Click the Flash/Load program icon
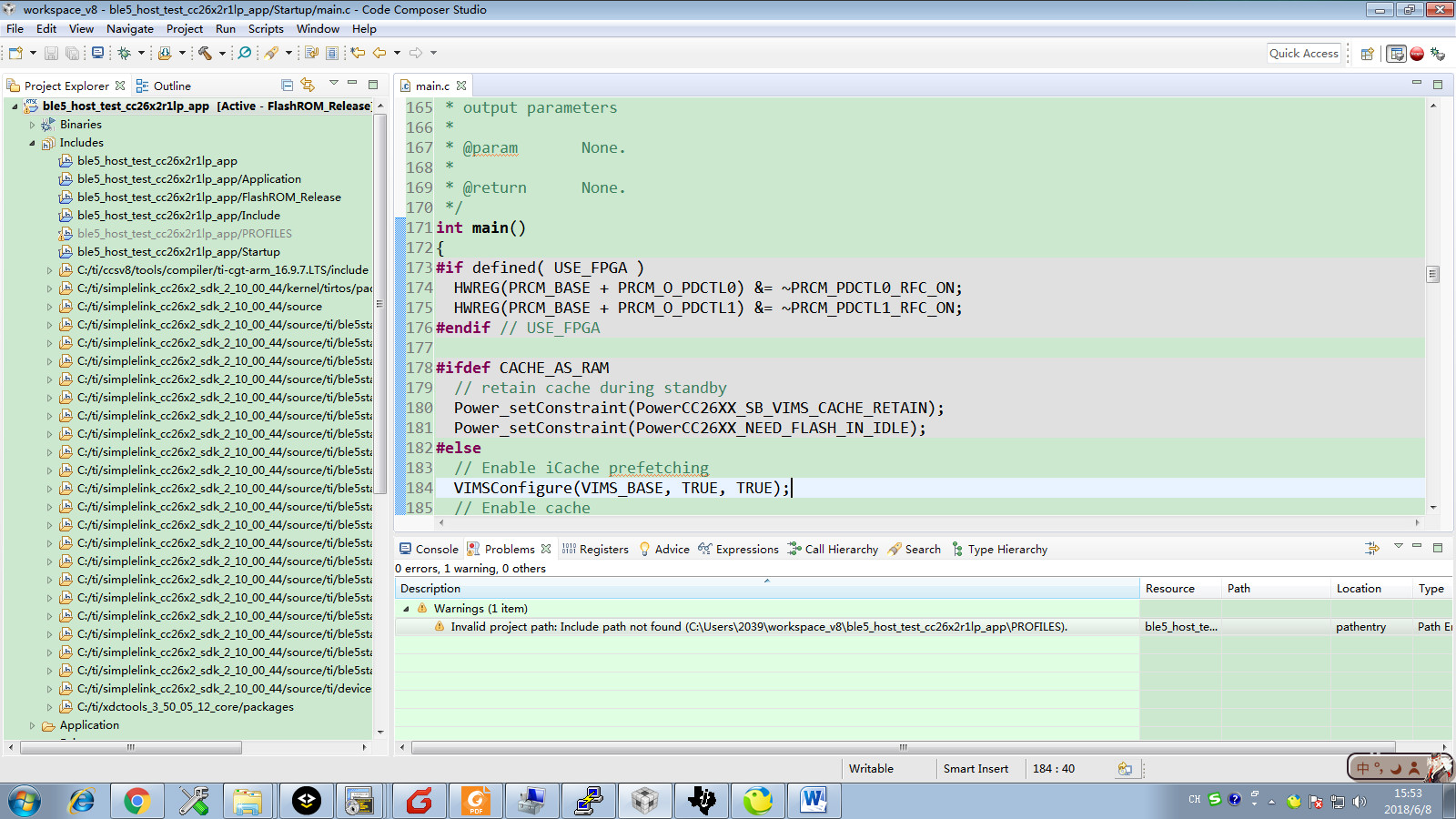Viewport: 1456px width, 819px height. click(x=165, y=53)
